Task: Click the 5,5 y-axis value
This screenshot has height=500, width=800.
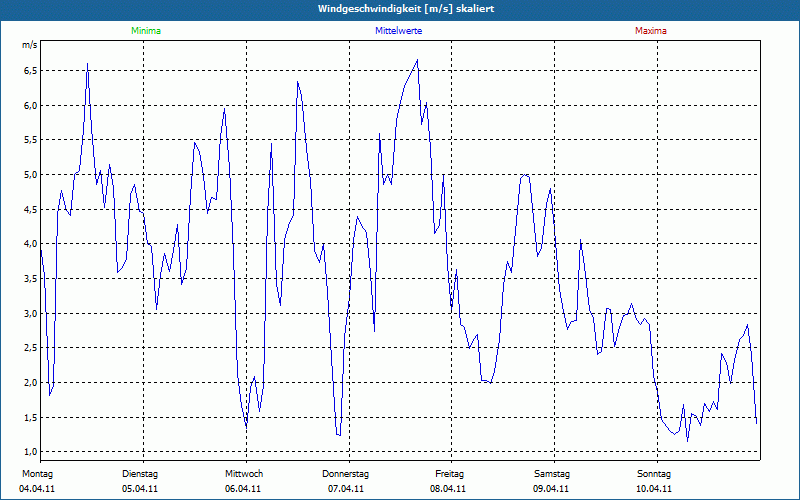Action: point(31,140)
